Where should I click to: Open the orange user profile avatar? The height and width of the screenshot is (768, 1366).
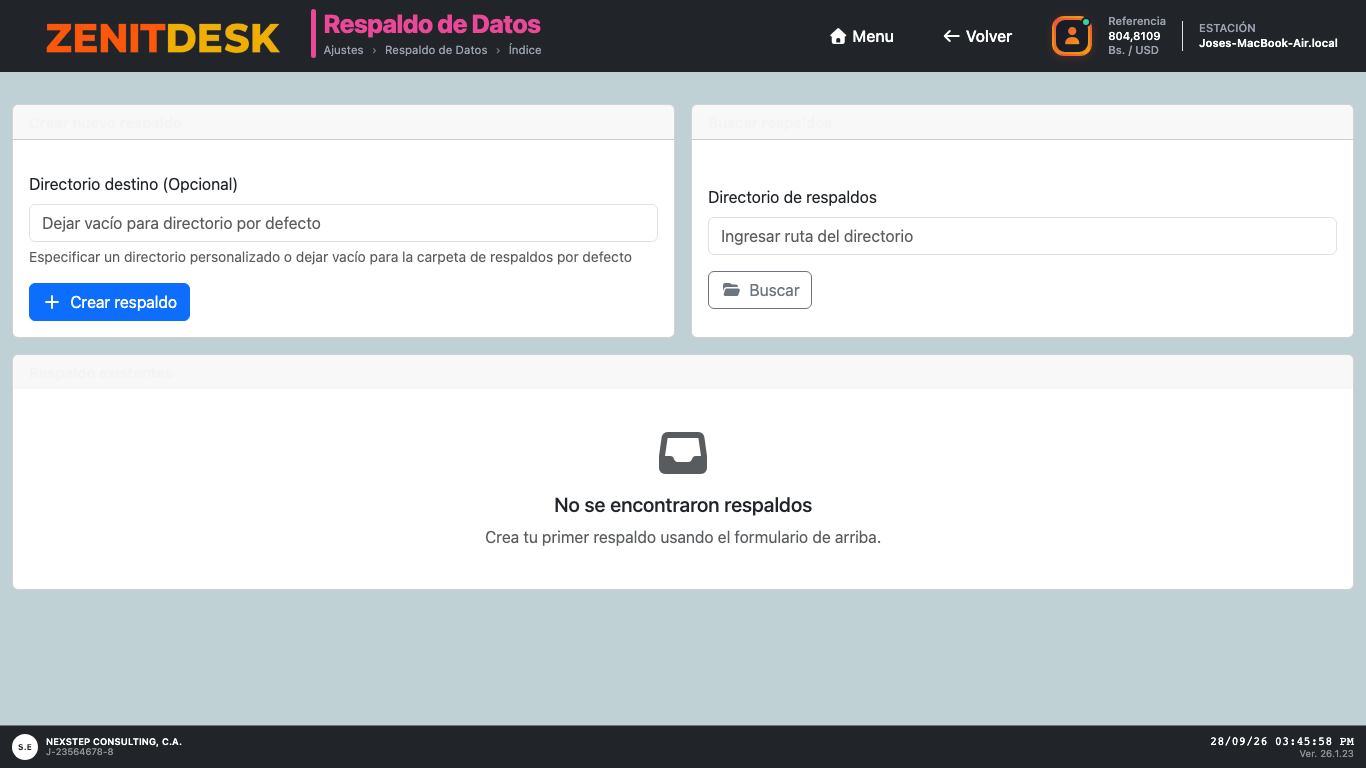click(1071, 36)
